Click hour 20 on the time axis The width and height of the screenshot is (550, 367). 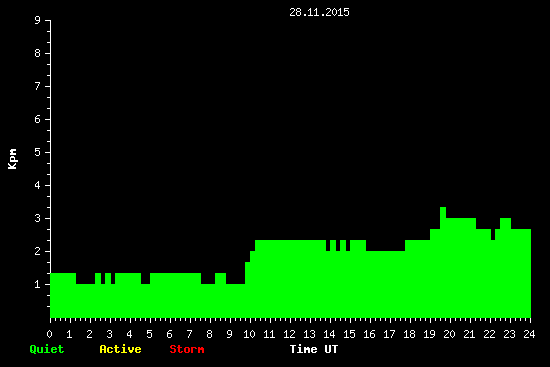tap(449, 334)
